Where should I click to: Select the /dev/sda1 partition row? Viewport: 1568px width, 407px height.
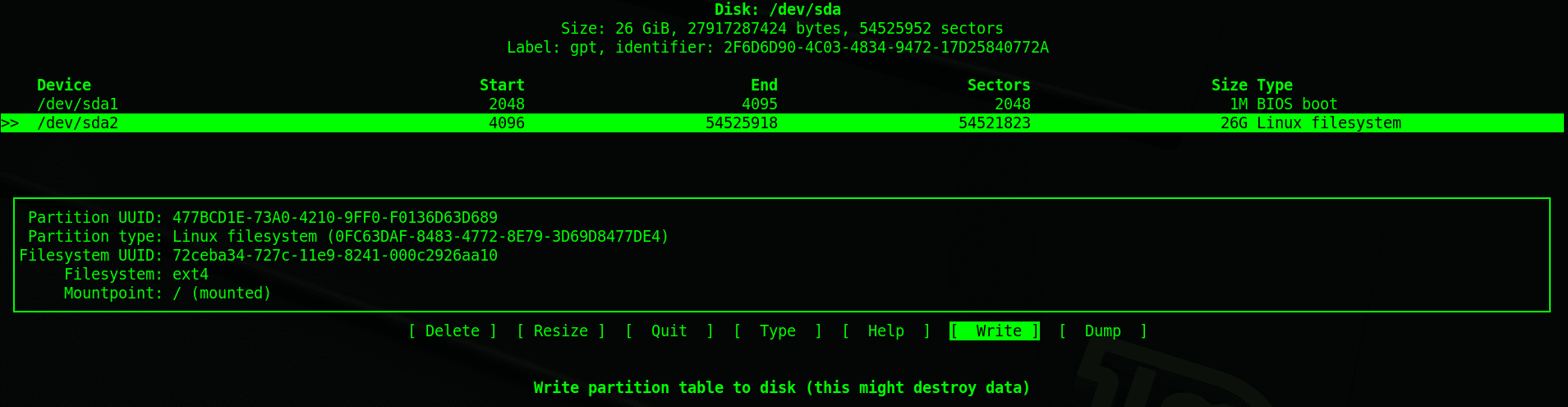pyautogui.click(x=78, y=104)
